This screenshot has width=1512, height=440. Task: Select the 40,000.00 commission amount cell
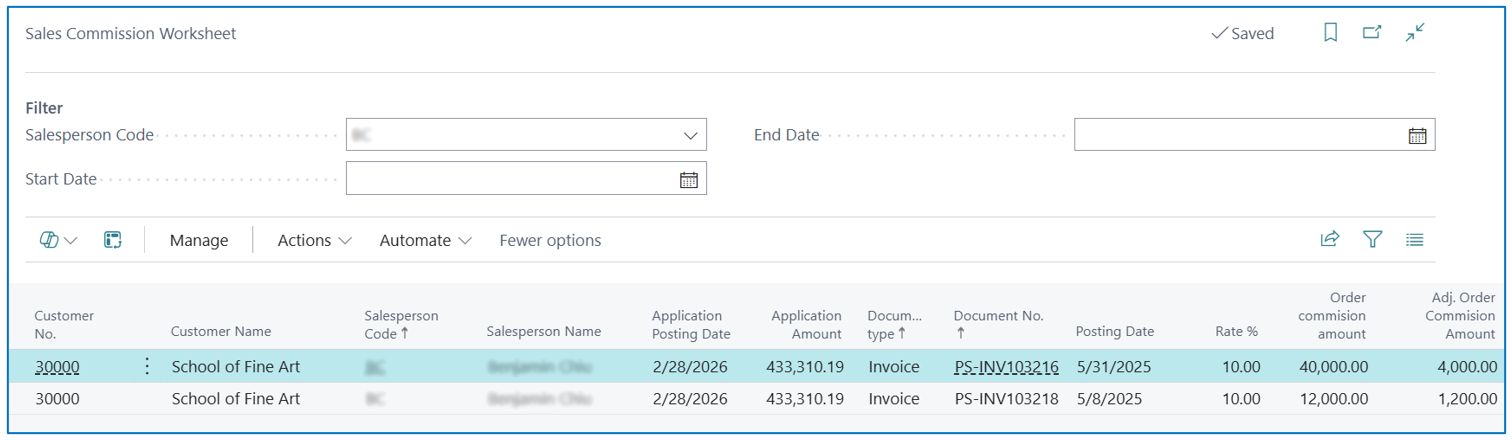click(x=1333, y=367)
